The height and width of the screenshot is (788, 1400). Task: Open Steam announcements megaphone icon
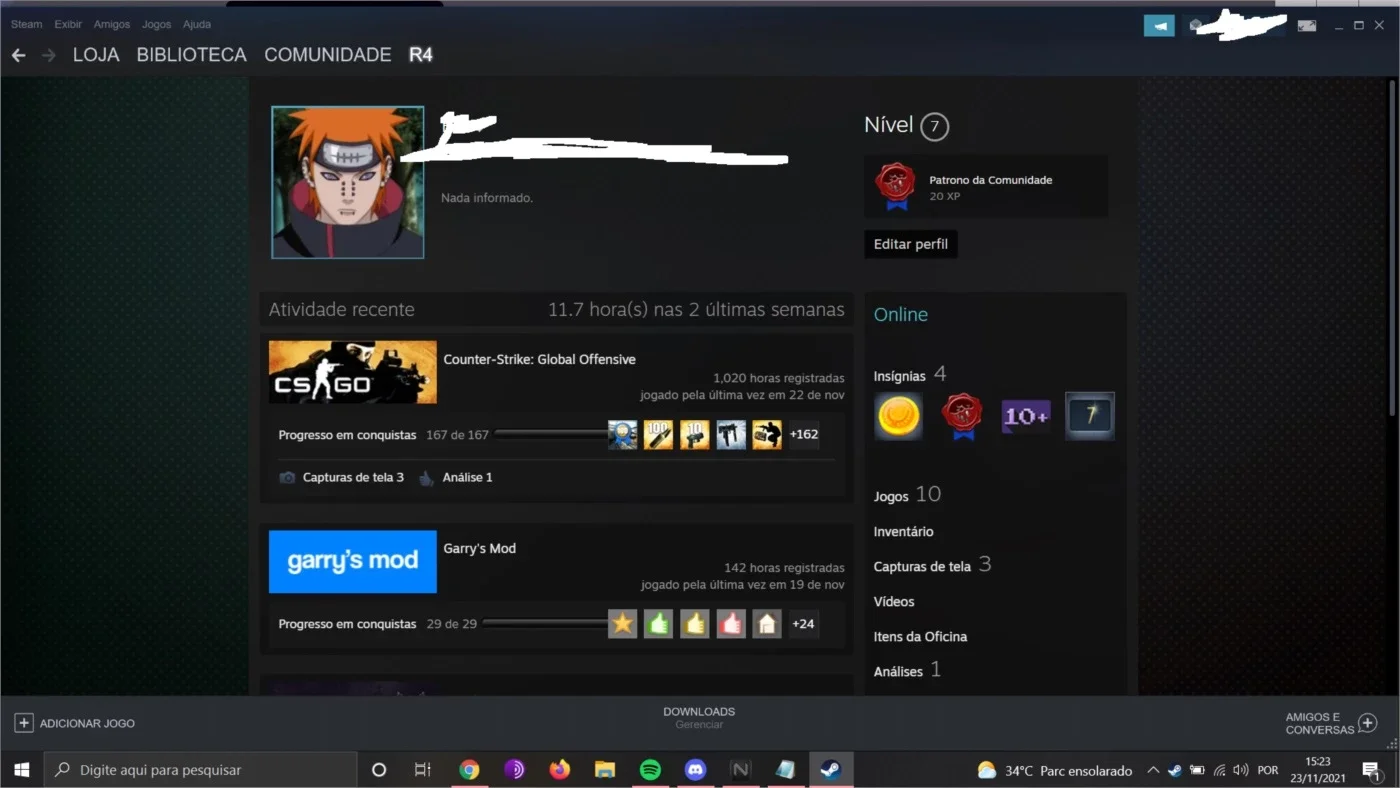(x=1159, y=26)
